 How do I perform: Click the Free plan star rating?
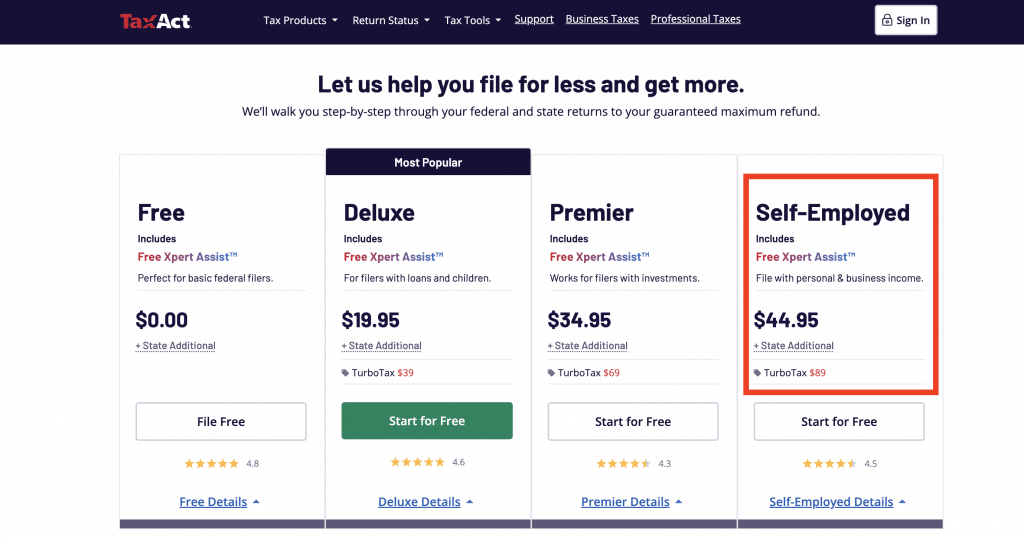[x=221, y=464]
